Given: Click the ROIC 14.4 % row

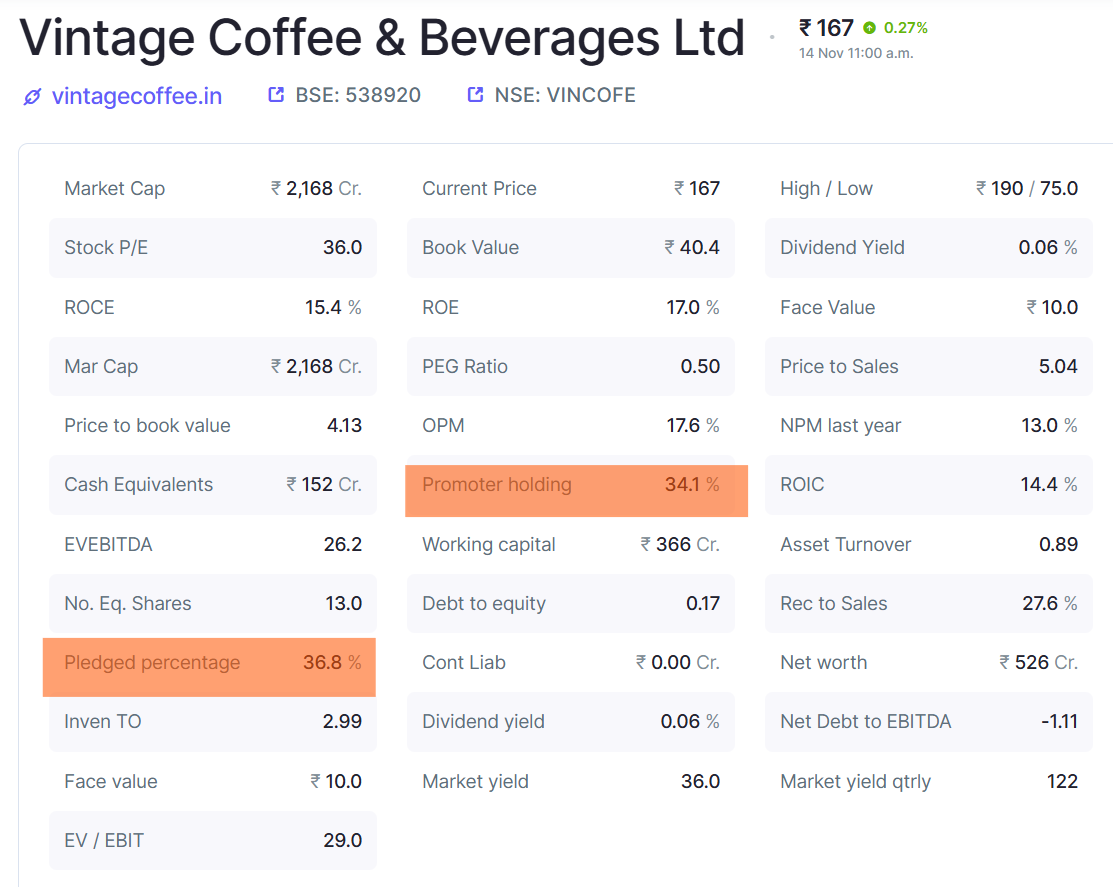Looking at the screenshot, I should click(x=928, y=485).
